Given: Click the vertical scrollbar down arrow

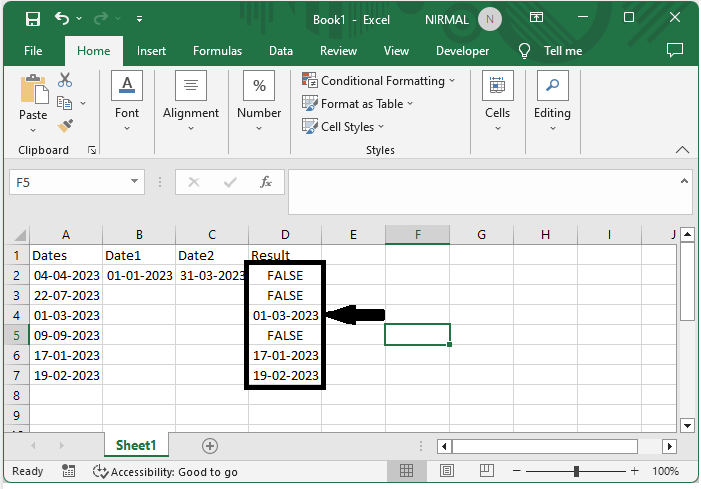Looking at the screenshot, I should tap(687, 426).
